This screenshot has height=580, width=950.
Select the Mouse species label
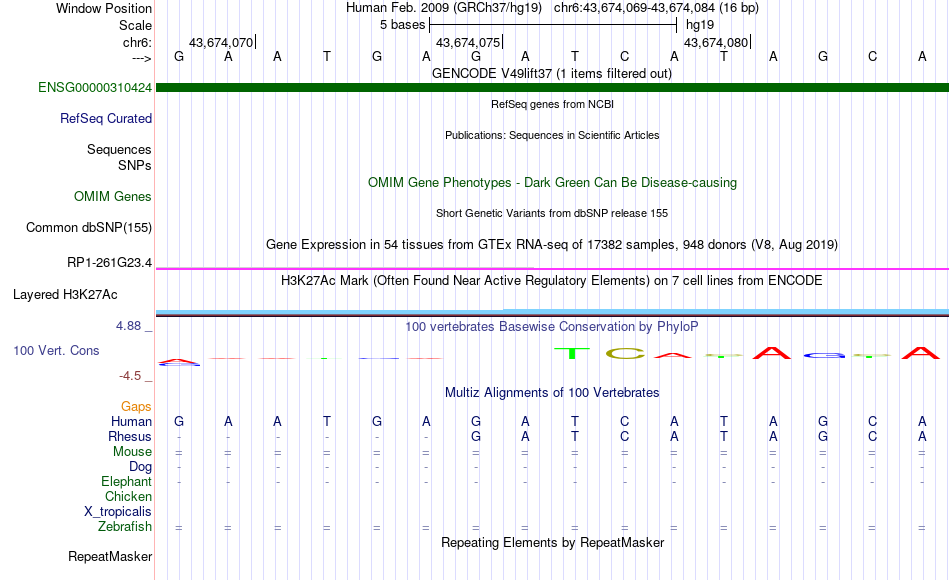133,452
